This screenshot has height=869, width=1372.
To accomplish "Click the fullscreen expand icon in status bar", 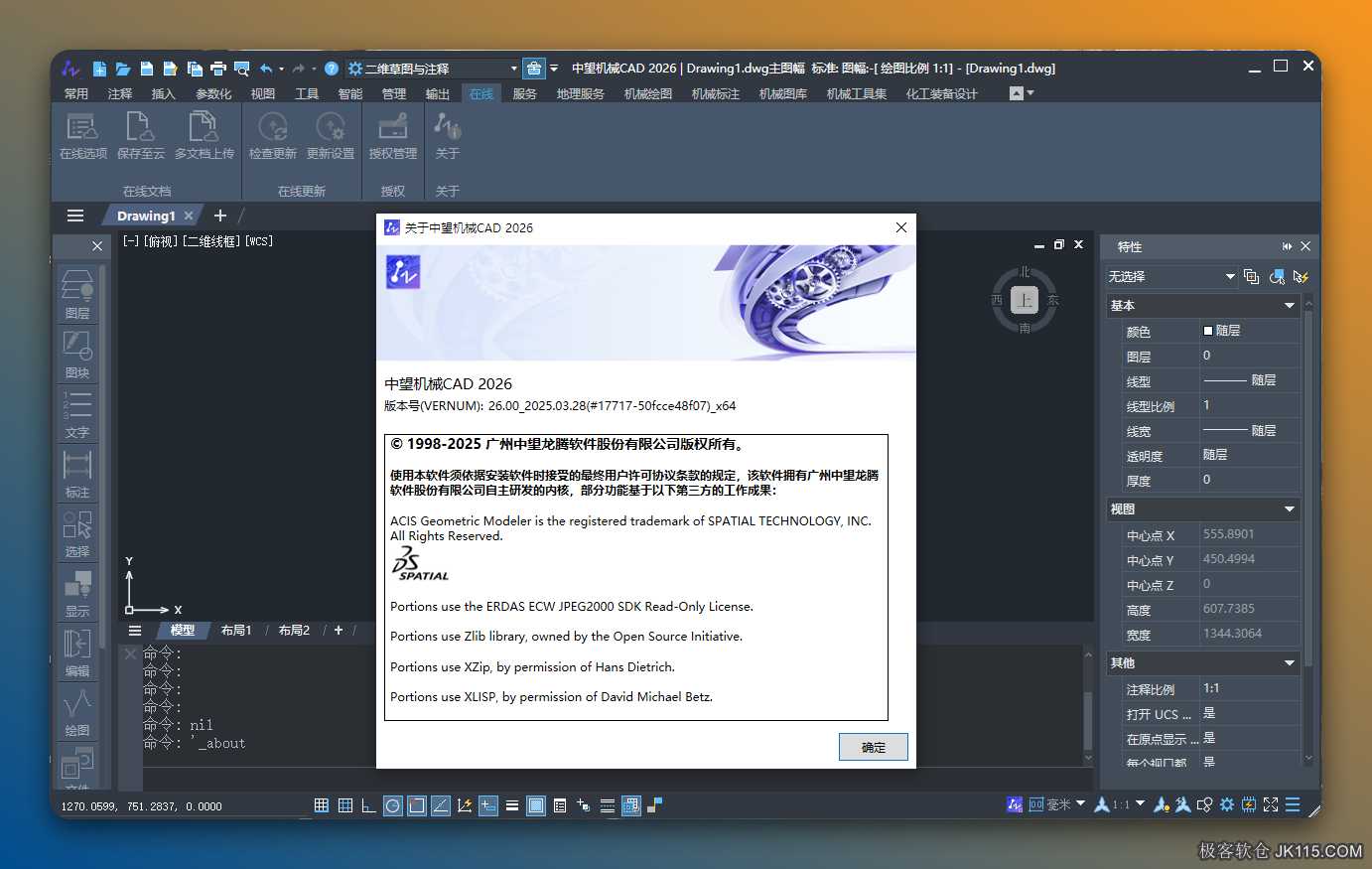I will [1271, 804].
